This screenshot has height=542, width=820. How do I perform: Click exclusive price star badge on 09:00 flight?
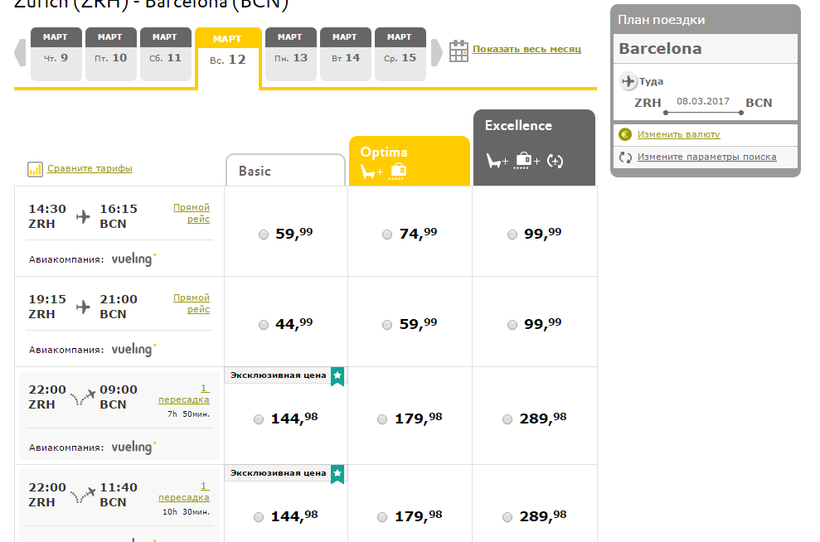coord(337,376)
